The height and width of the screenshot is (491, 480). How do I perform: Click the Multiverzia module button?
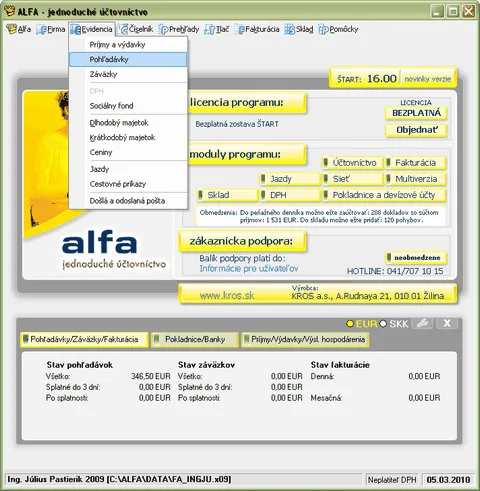tap(415, 179)
